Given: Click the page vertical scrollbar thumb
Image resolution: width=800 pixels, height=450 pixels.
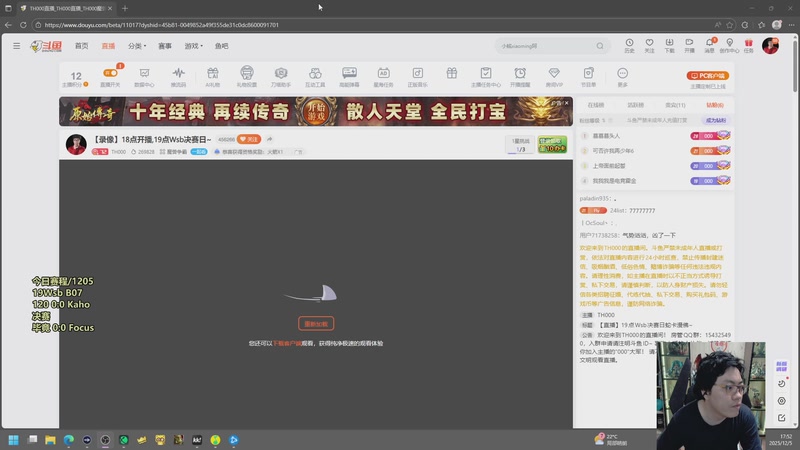Looking at the screenshot, I should (x=795, y=66).
